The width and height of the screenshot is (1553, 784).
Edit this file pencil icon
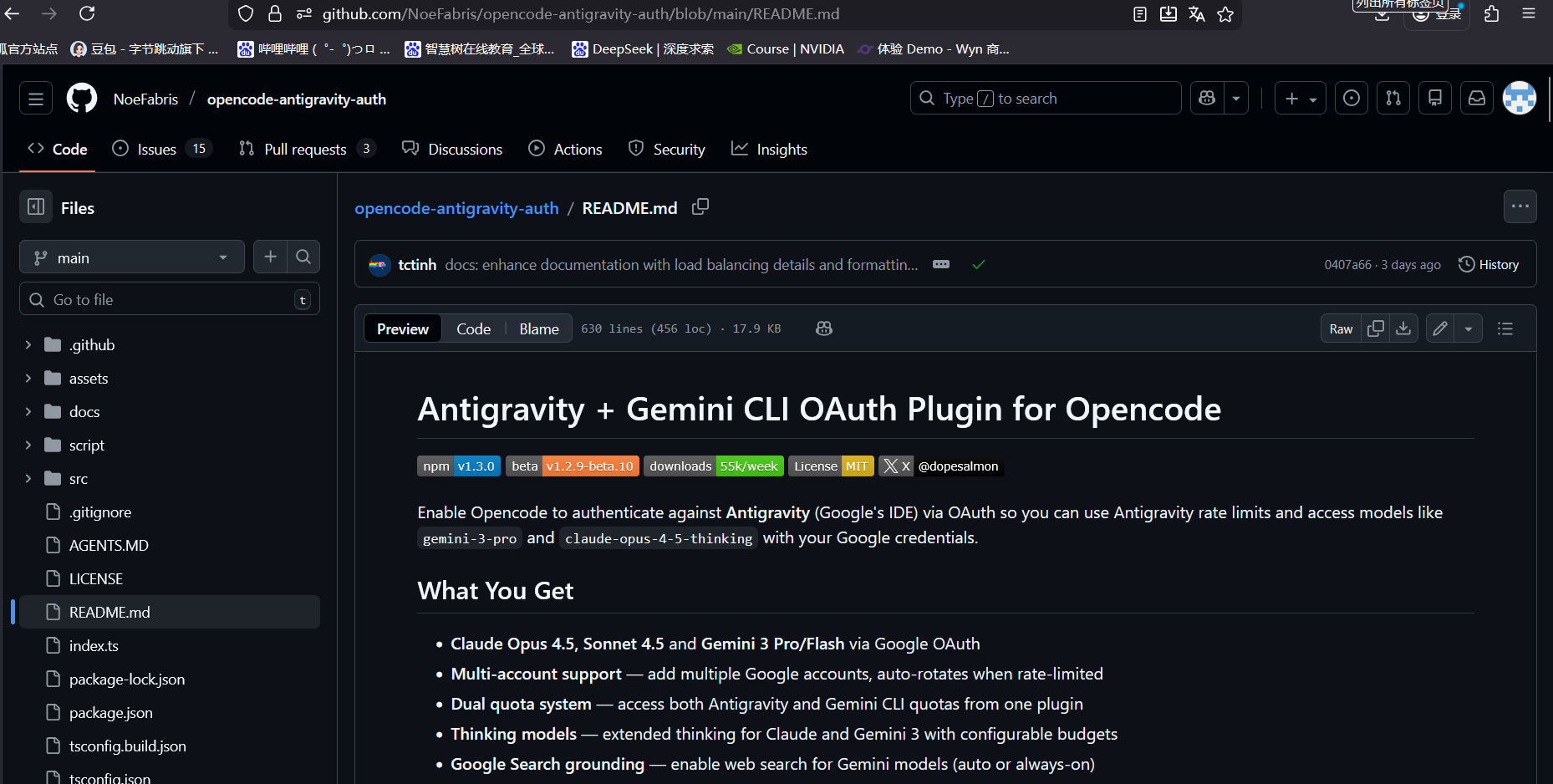1440,328
